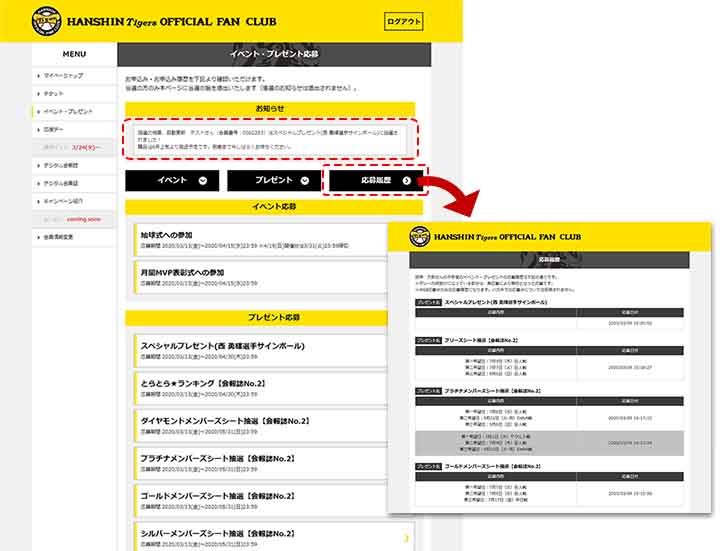The image size is (720, 551).
Task: Open 応募履歴 via the black button
Action: (x=376, y=180)
